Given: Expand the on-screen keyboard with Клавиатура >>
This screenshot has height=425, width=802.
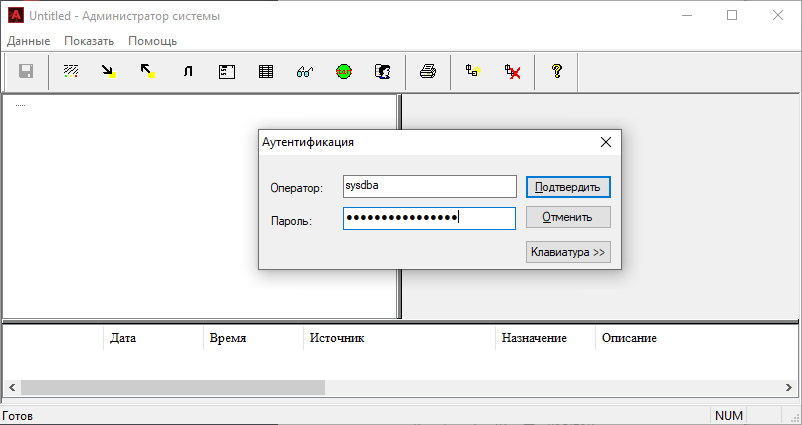Looking at the screenshot, I should tap(567, 252).
